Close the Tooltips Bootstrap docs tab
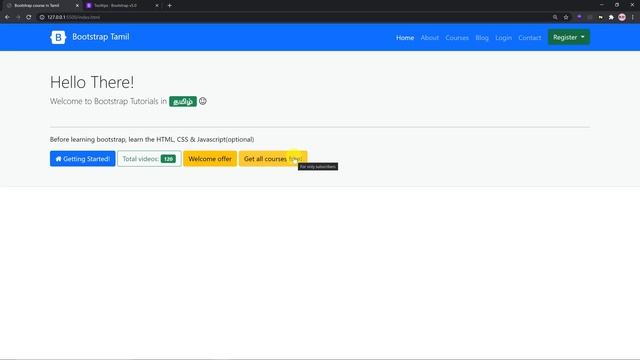 (x=157, y=6)
